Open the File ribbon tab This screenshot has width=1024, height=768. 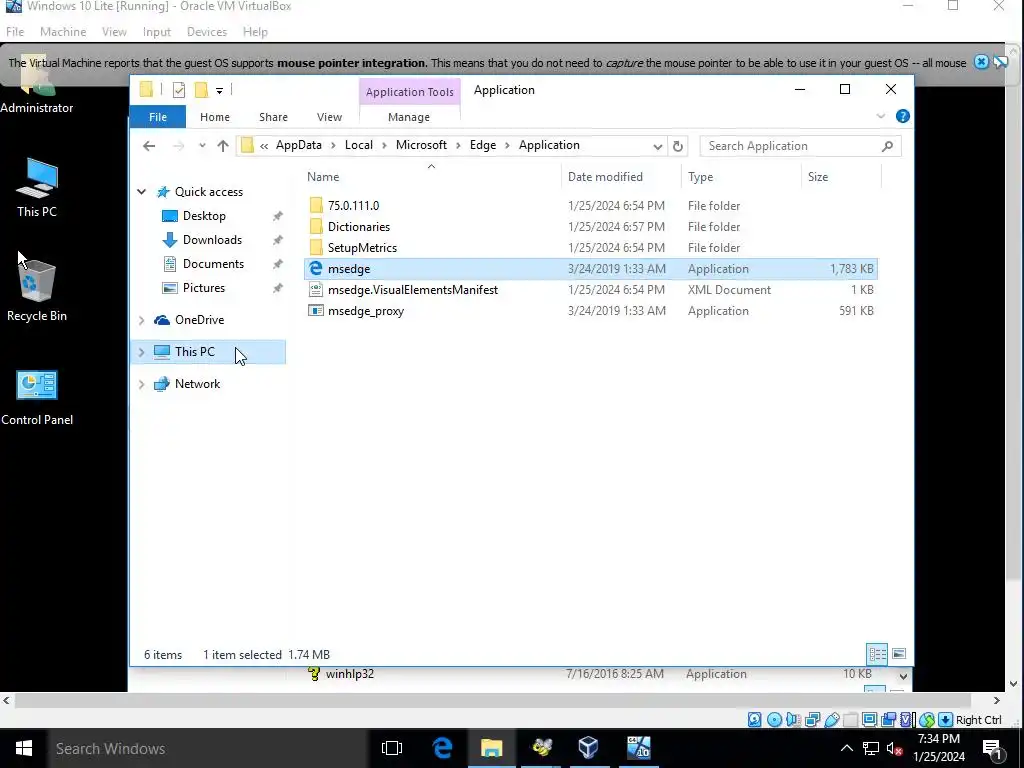157,117
